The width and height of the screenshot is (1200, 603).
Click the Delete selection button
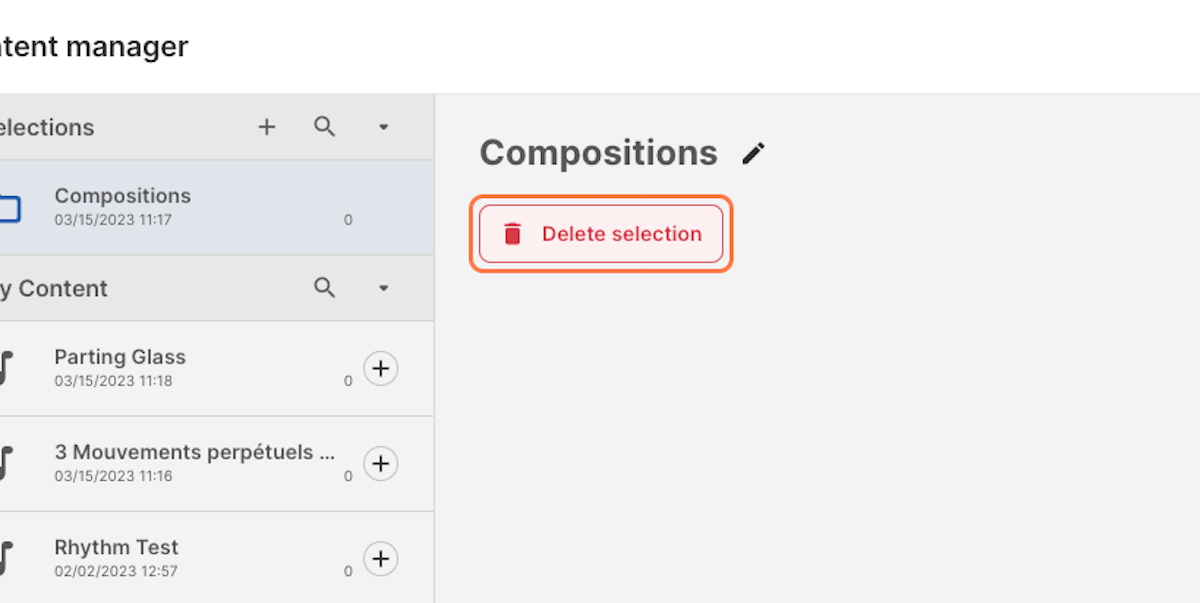pos(601,234)
